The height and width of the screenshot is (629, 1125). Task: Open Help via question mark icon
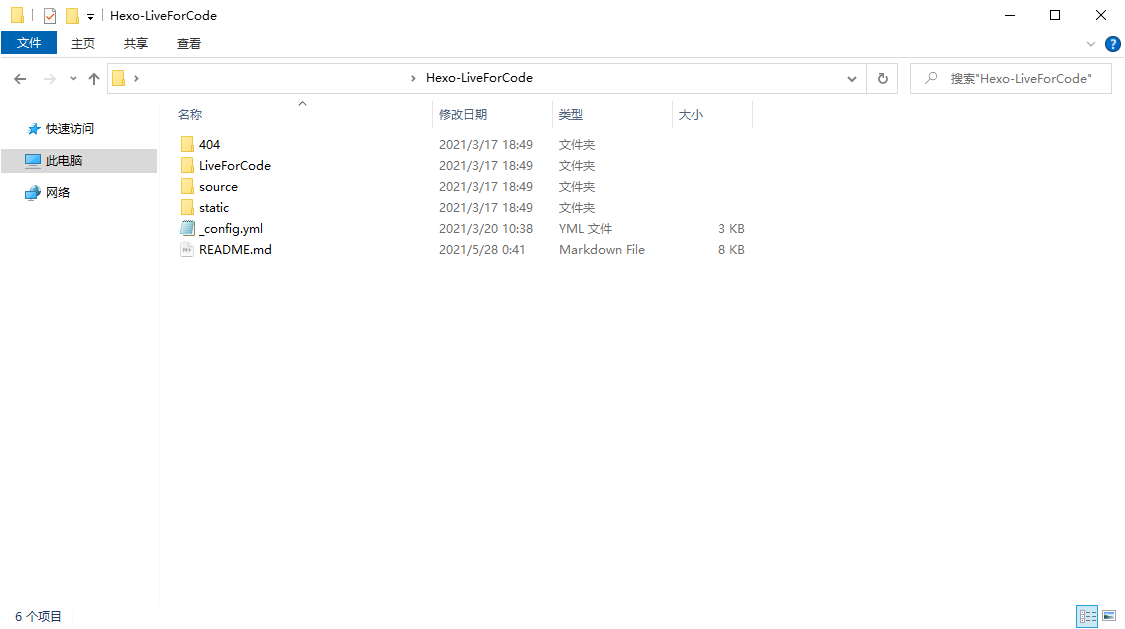click(x=1113, y=44)
